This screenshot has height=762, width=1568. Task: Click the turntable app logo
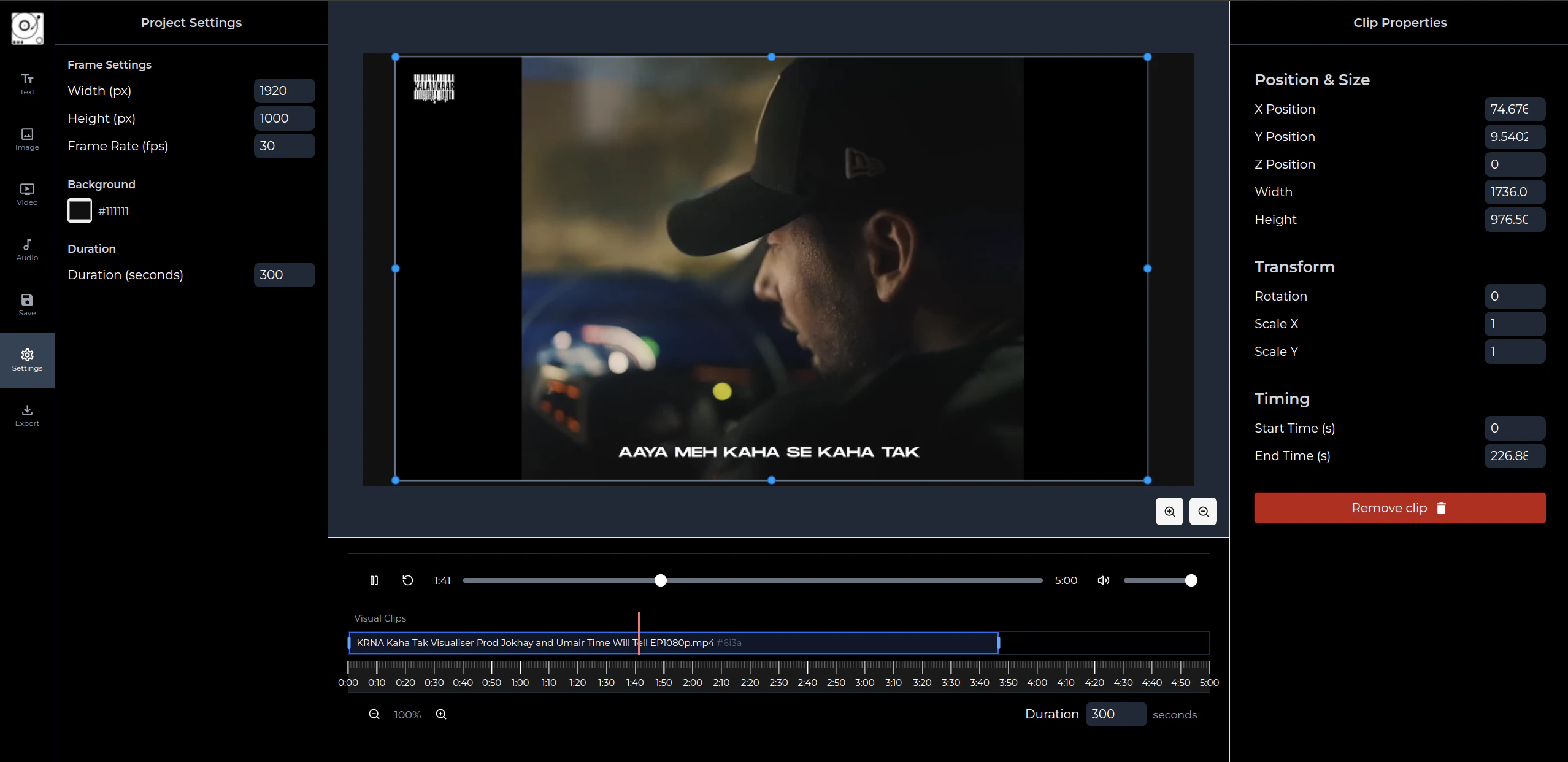[x=27, y=28]
